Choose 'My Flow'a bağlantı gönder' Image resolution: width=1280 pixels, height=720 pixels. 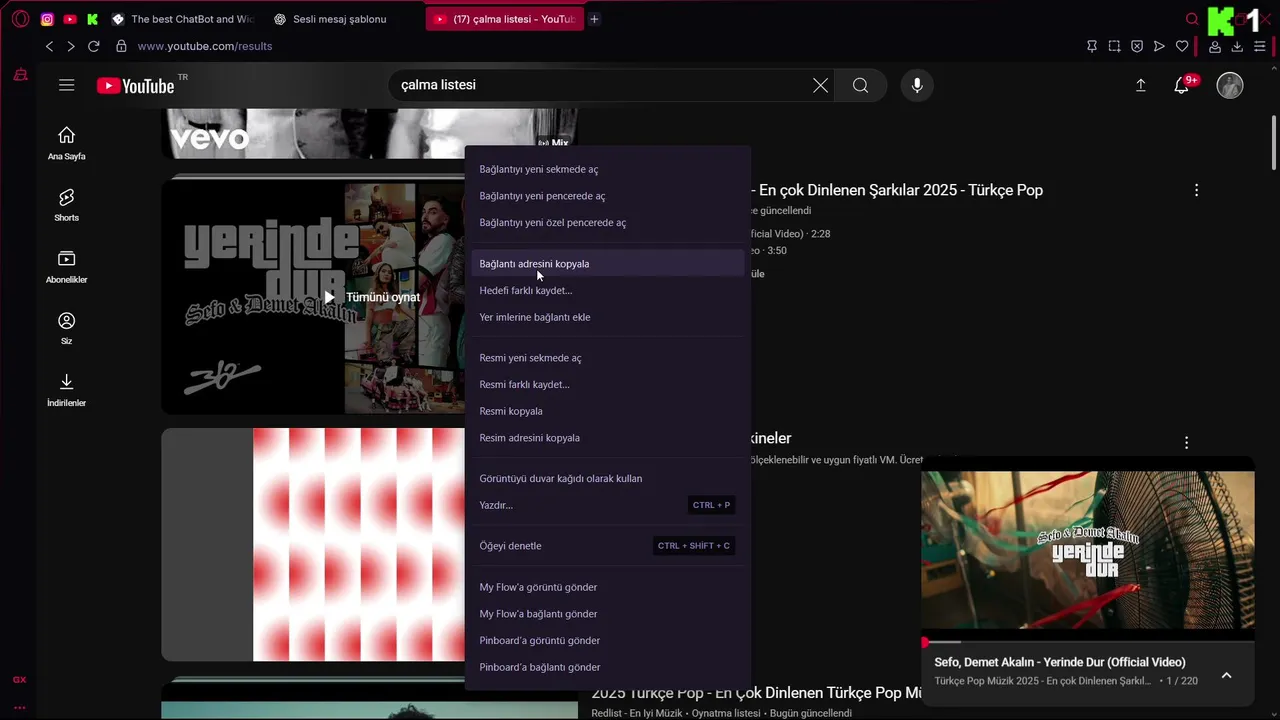click(608, 614)
